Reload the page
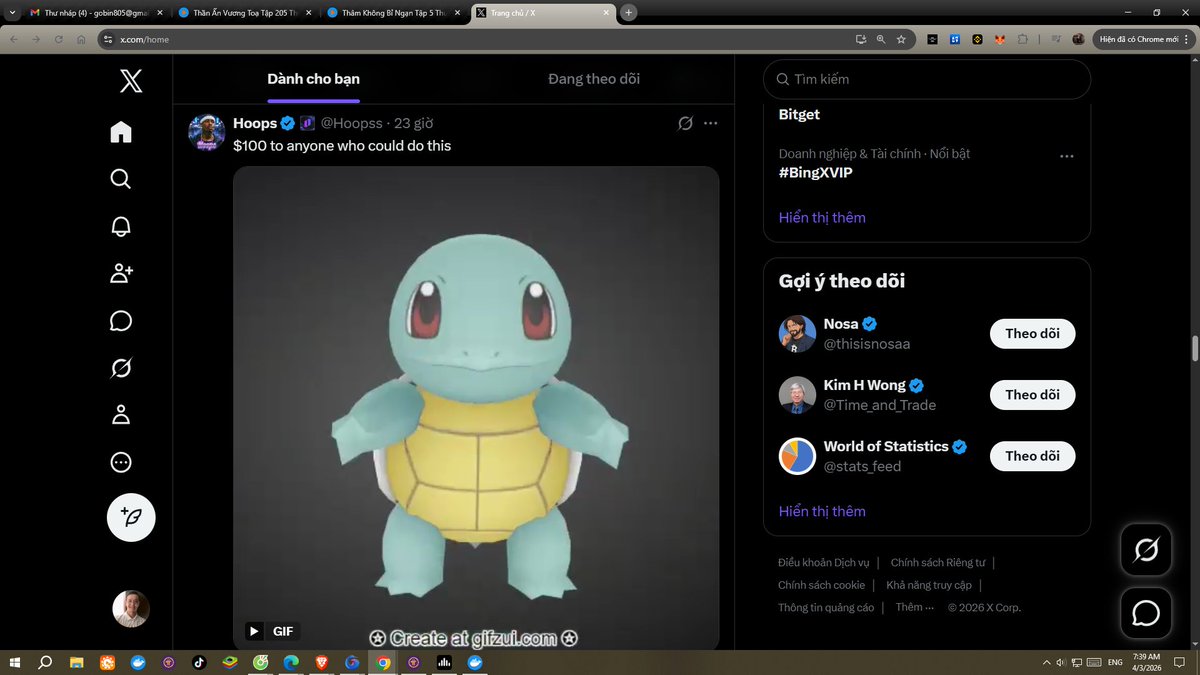The image size is (1200, 675). [59, 39]
